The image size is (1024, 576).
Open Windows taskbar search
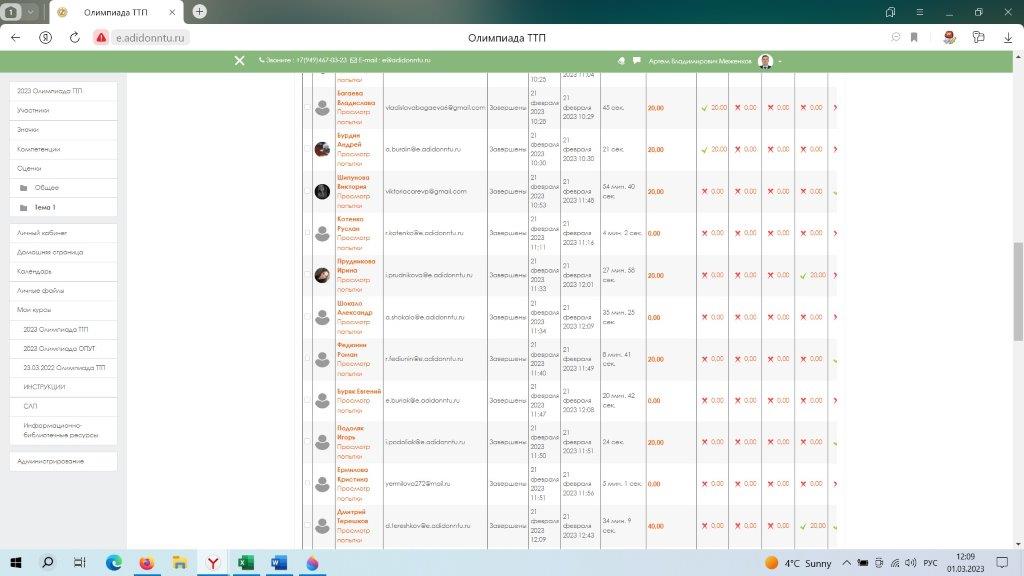pos(48,562)
